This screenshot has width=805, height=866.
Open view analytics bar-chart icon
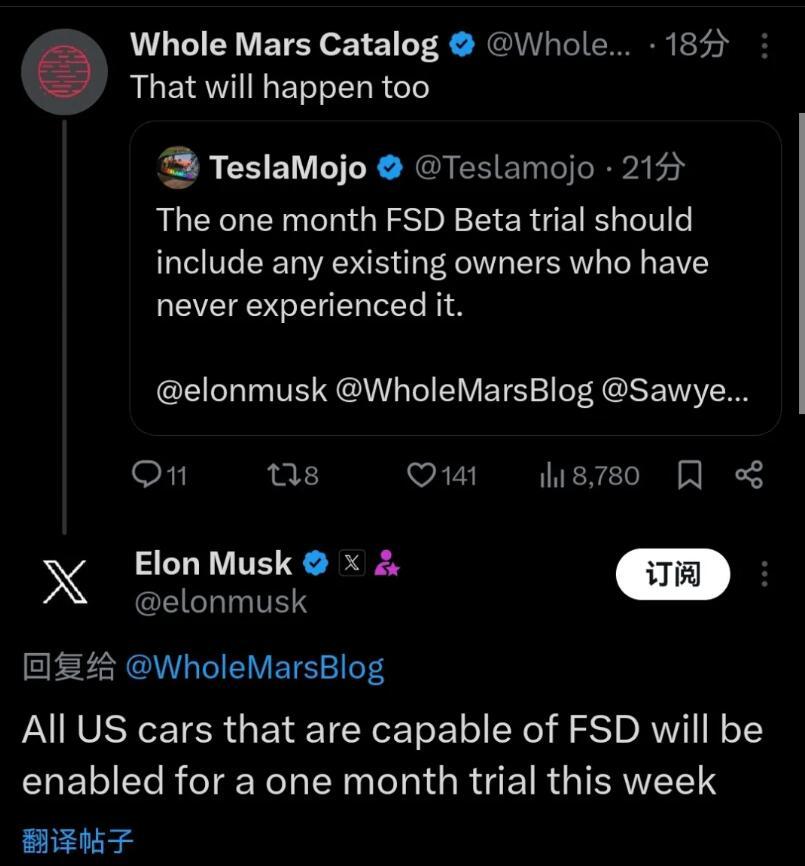pyautogui.click(x=552, y=475)
